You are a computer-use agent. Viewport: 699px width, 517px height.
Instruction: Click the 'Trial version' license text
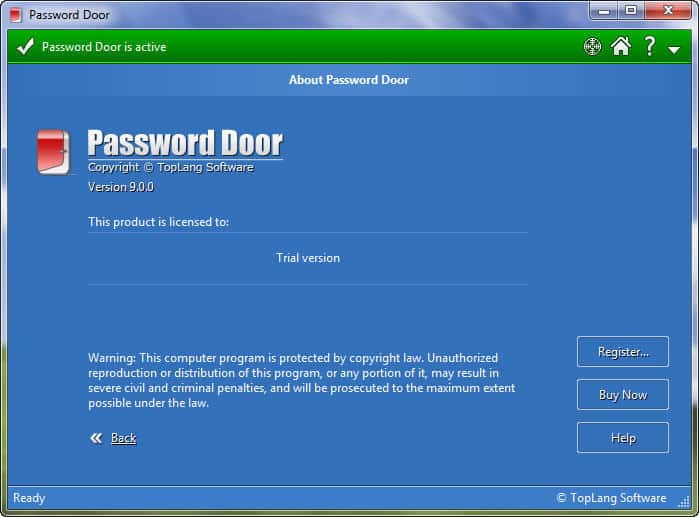coord(308,258)
